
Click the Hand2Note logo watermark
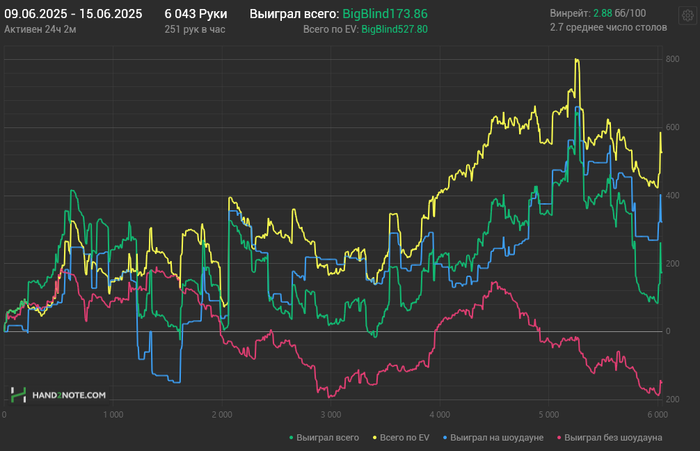[58, 396]
